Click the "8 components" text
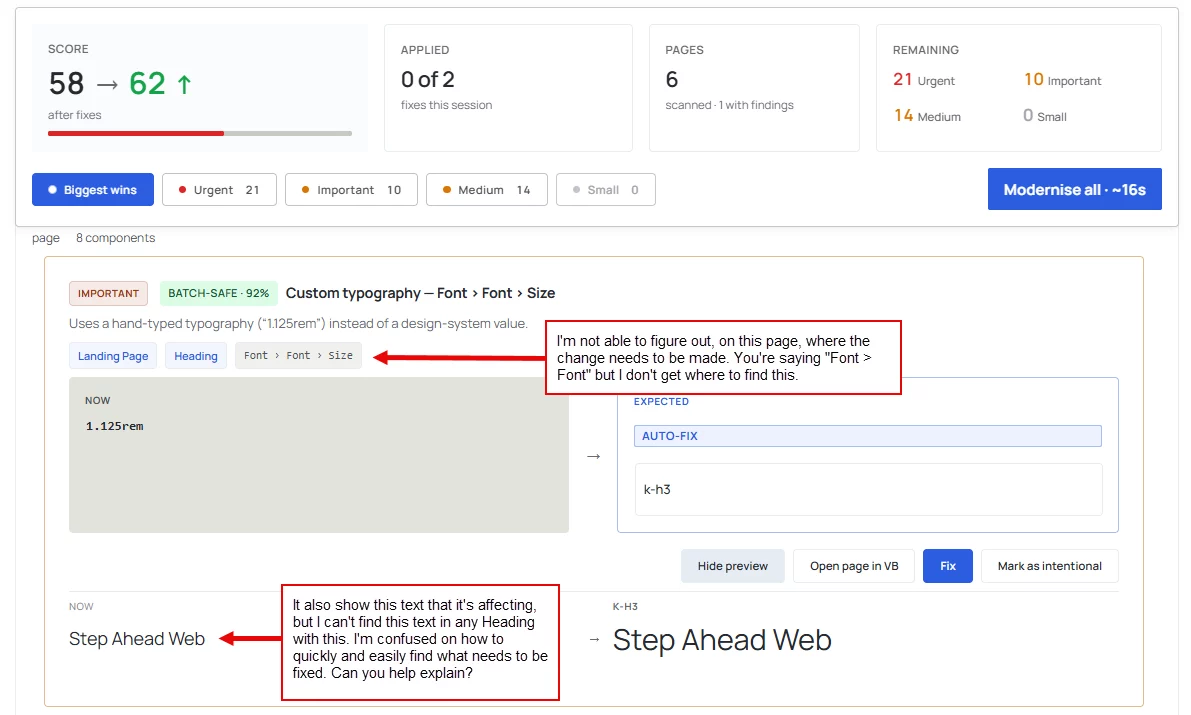Image resolution: width=1191 pixels, height=715 pixels. 115,238
